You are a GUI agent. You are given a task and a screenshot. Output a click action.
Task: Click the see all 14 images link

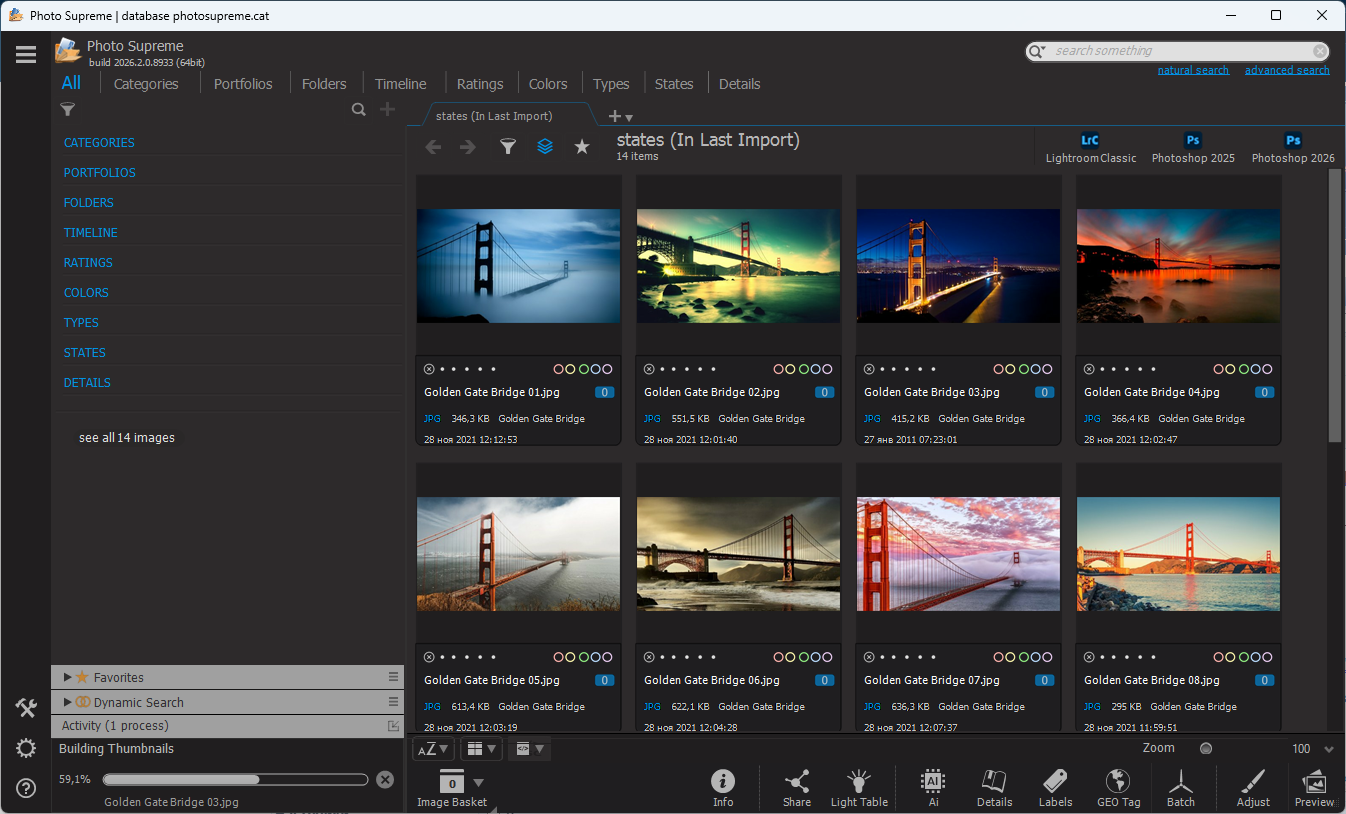pyautogui.click(x=127, y=438)
